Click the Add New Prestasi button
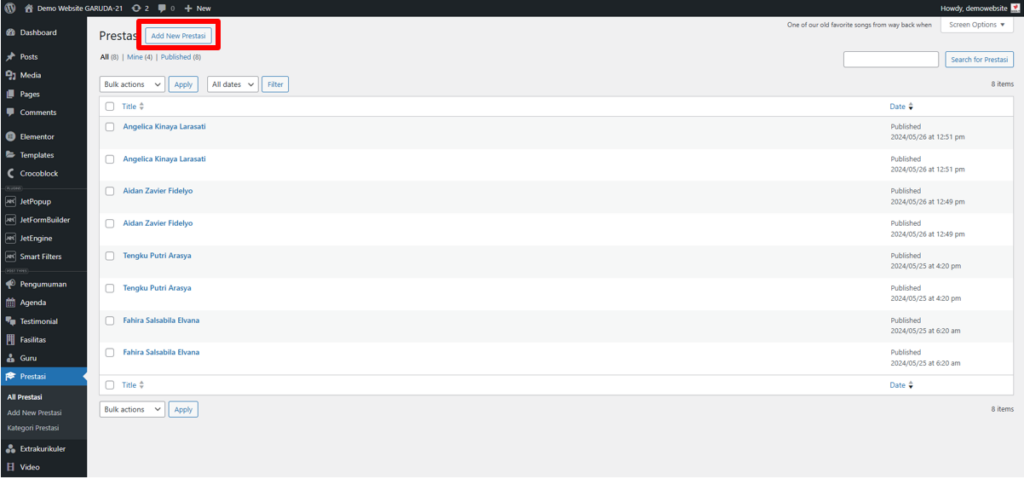 tap(178, 36)
